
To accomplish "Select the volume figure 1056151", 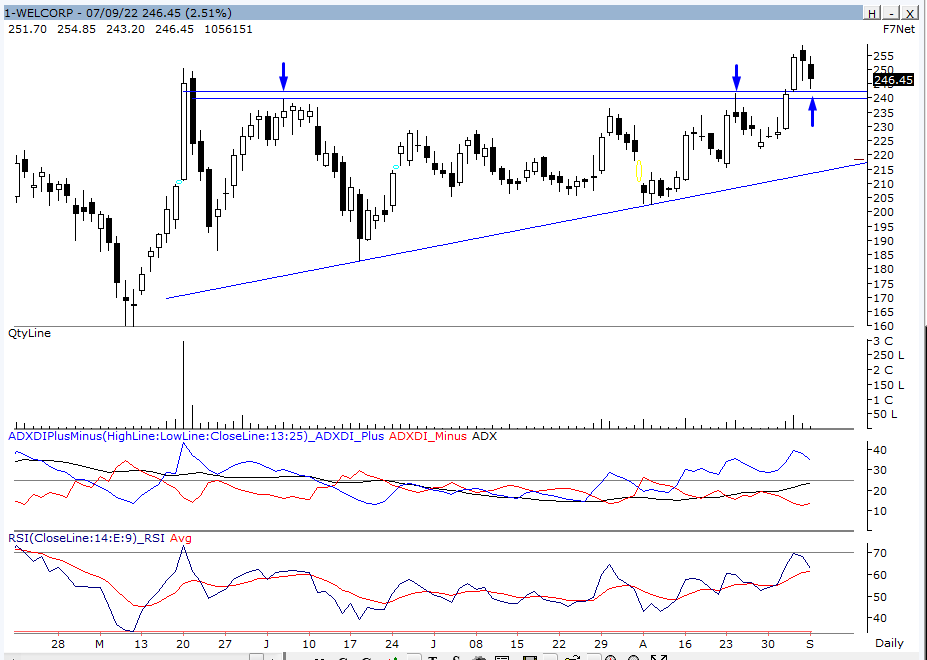I will click(228, 29).
